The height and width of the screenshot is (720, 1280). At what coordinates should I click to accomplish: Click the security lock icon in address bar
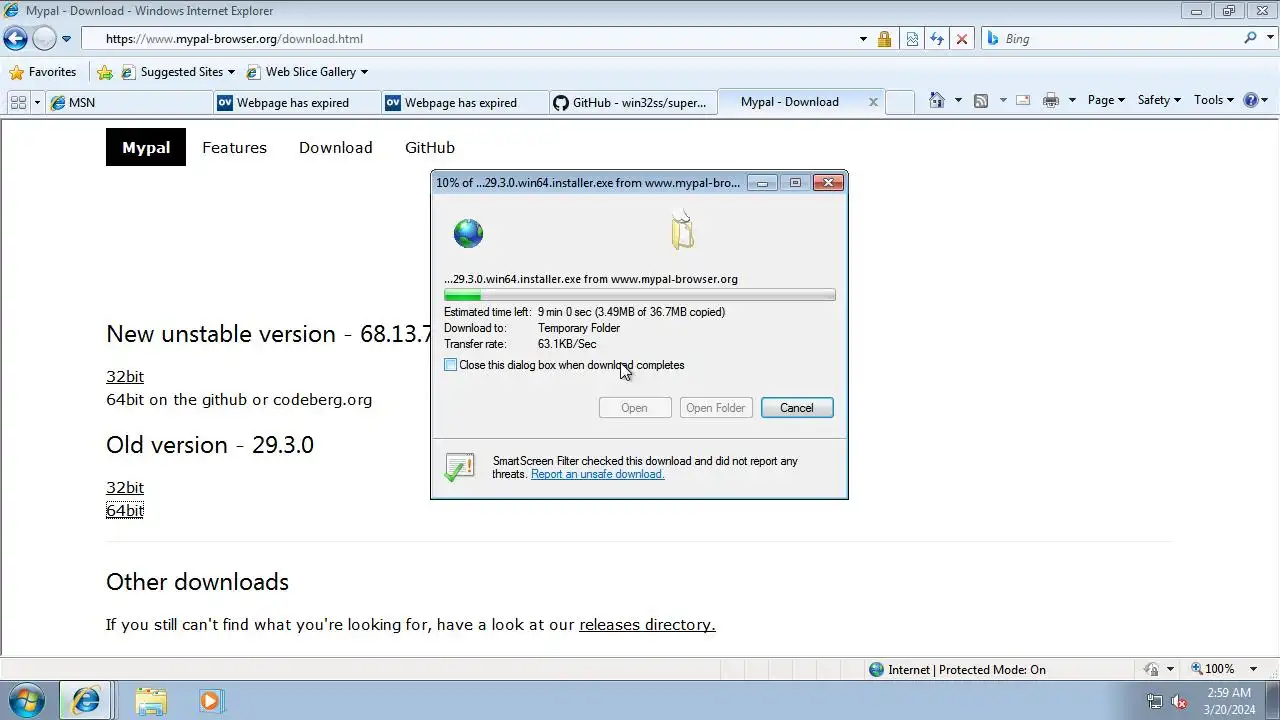pyautogui.click(x=884, y=39)
